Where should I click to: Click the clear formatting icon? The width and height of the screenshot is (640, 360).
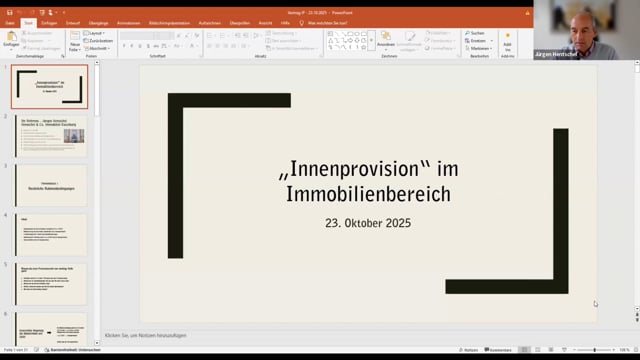197,36
